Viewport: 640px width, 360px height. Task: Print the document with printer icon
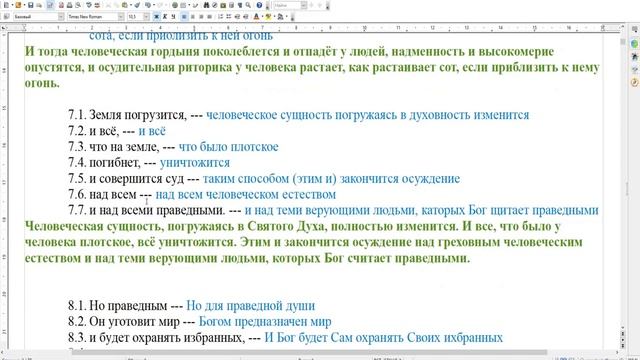[69, 5]
